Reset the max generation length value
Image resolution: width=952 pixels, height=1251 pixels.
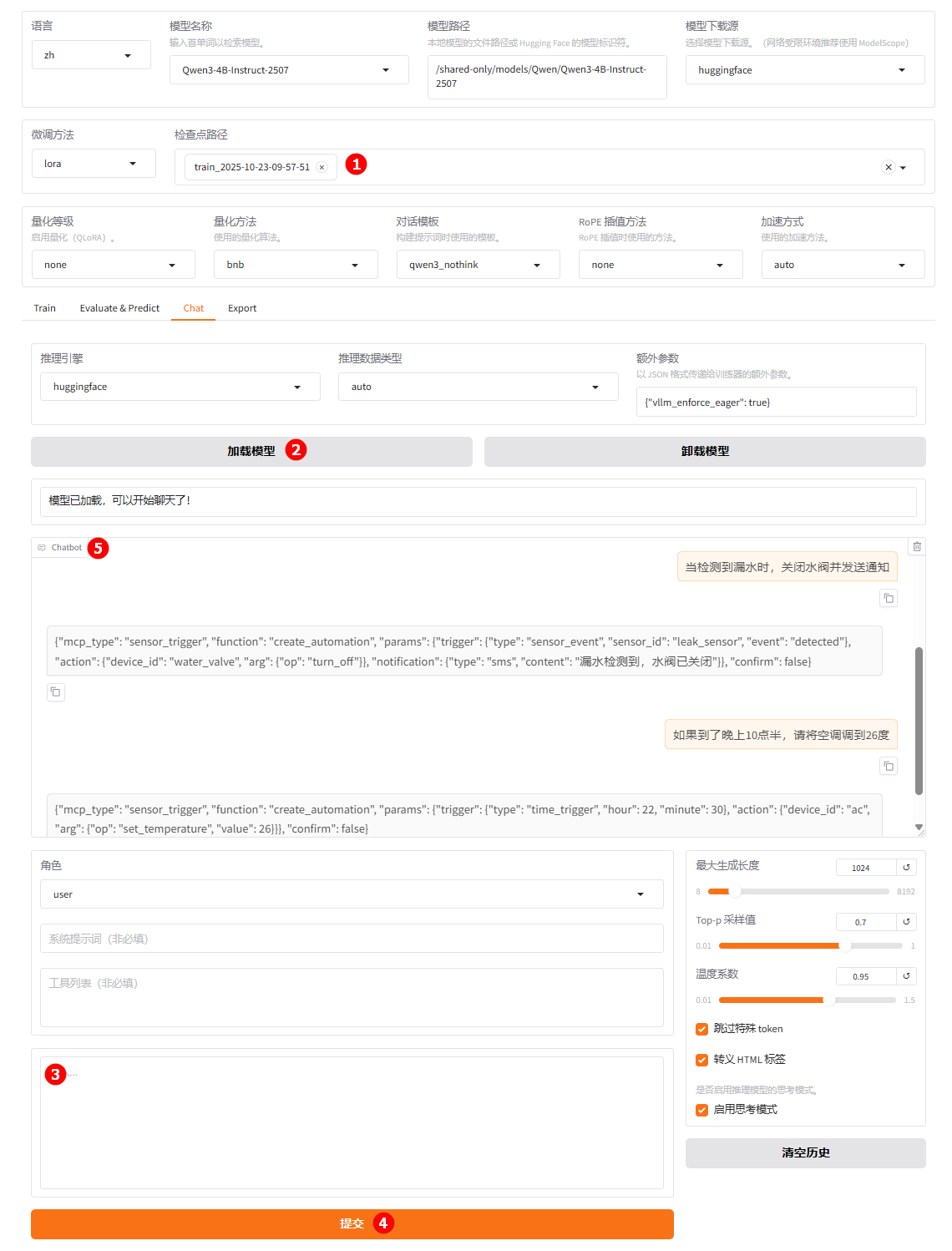906,868
